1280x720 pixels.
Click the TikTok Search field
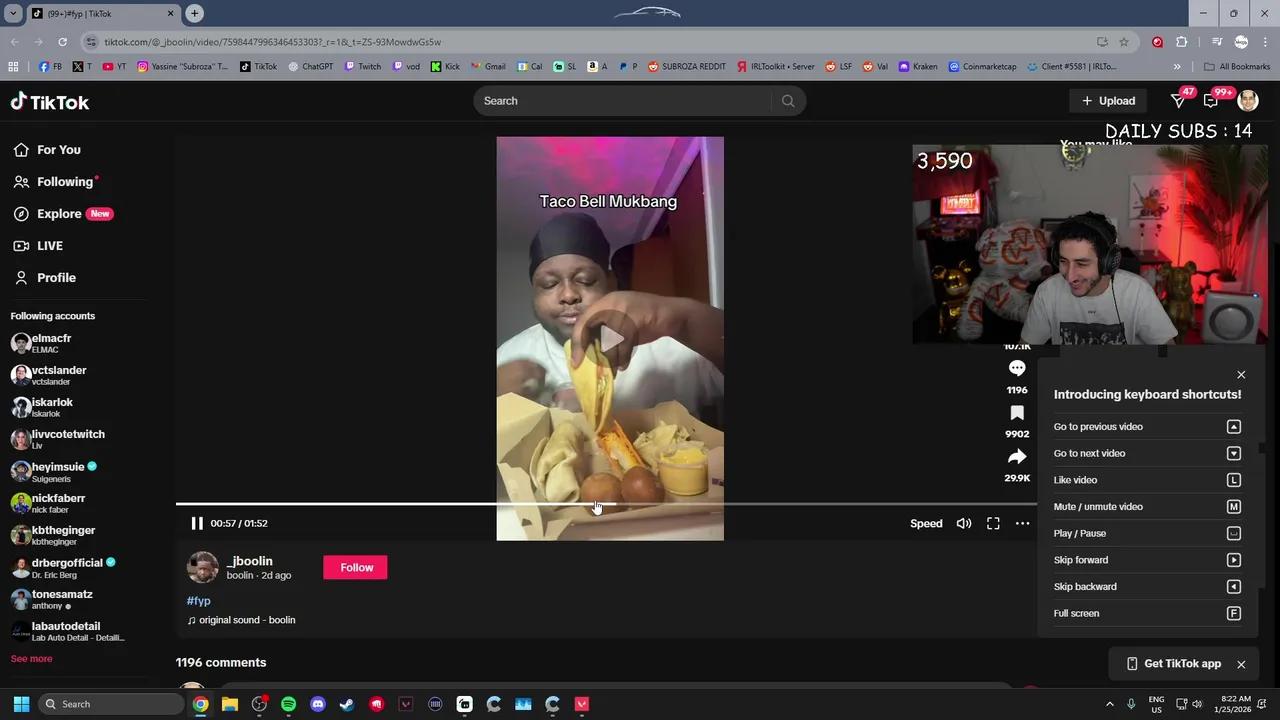click(x=620, y=100)
